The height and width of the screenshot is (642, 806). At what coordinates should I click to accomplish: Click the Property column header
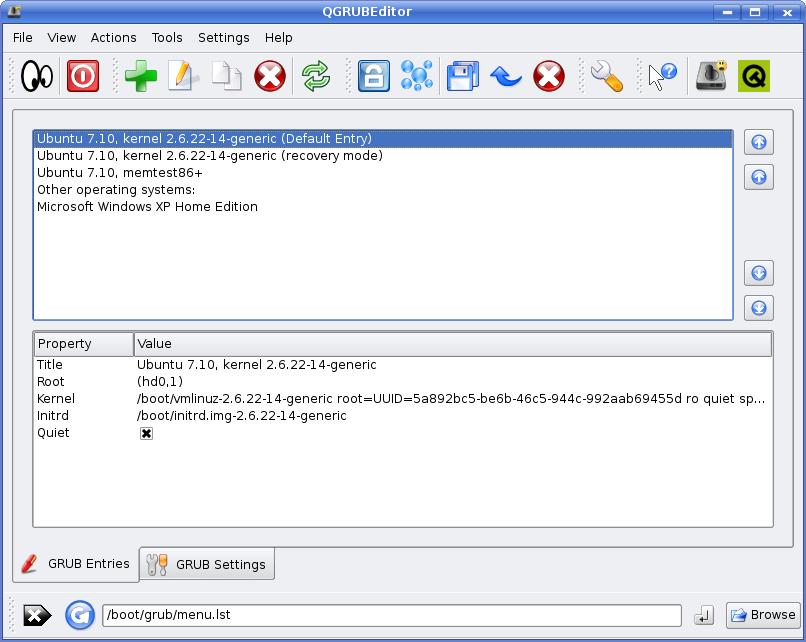84,344
